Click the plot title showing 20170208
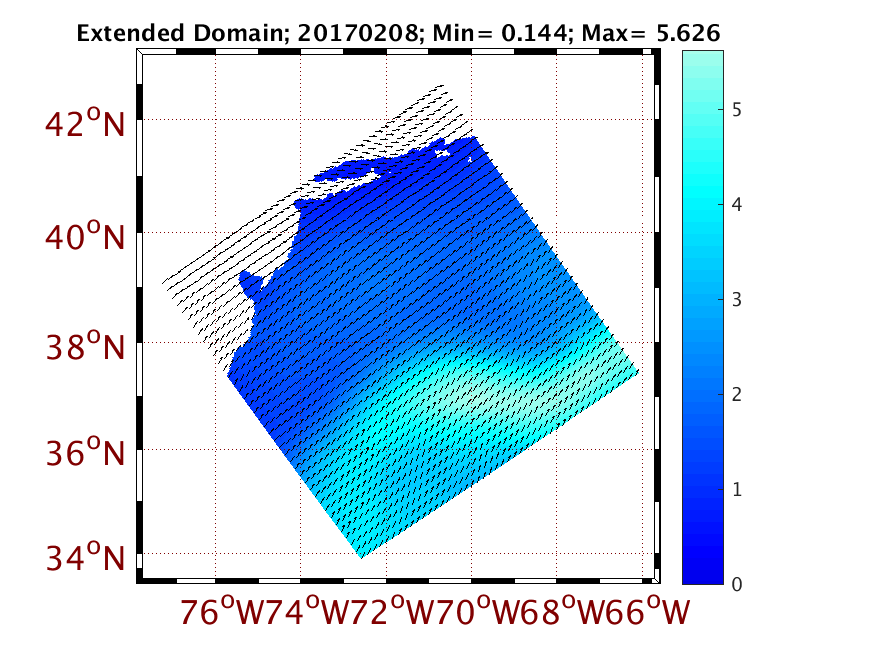This screenshot has height=655, width=874. (x=399, y=33)
